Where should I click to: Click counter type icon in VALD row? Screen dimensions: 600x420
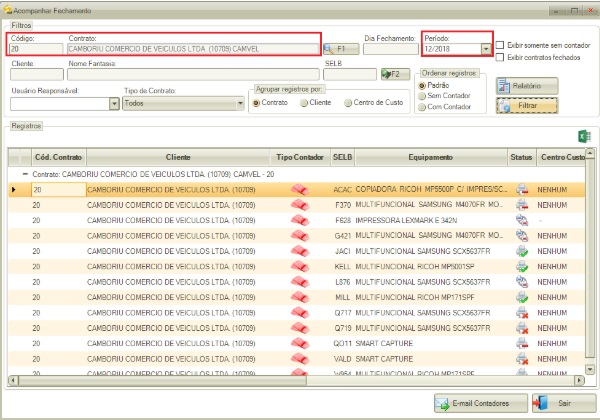[x=300, y=359]
